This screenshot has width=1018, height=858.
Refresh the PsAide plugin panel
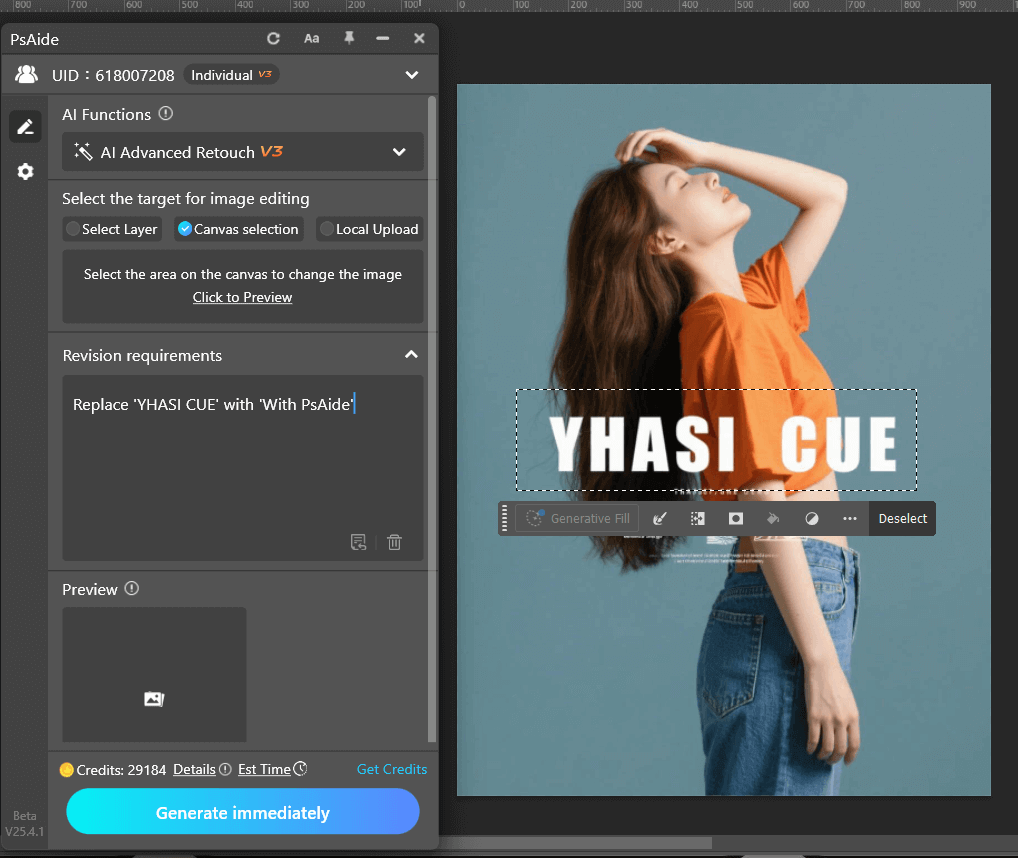[x=273, y=38]
